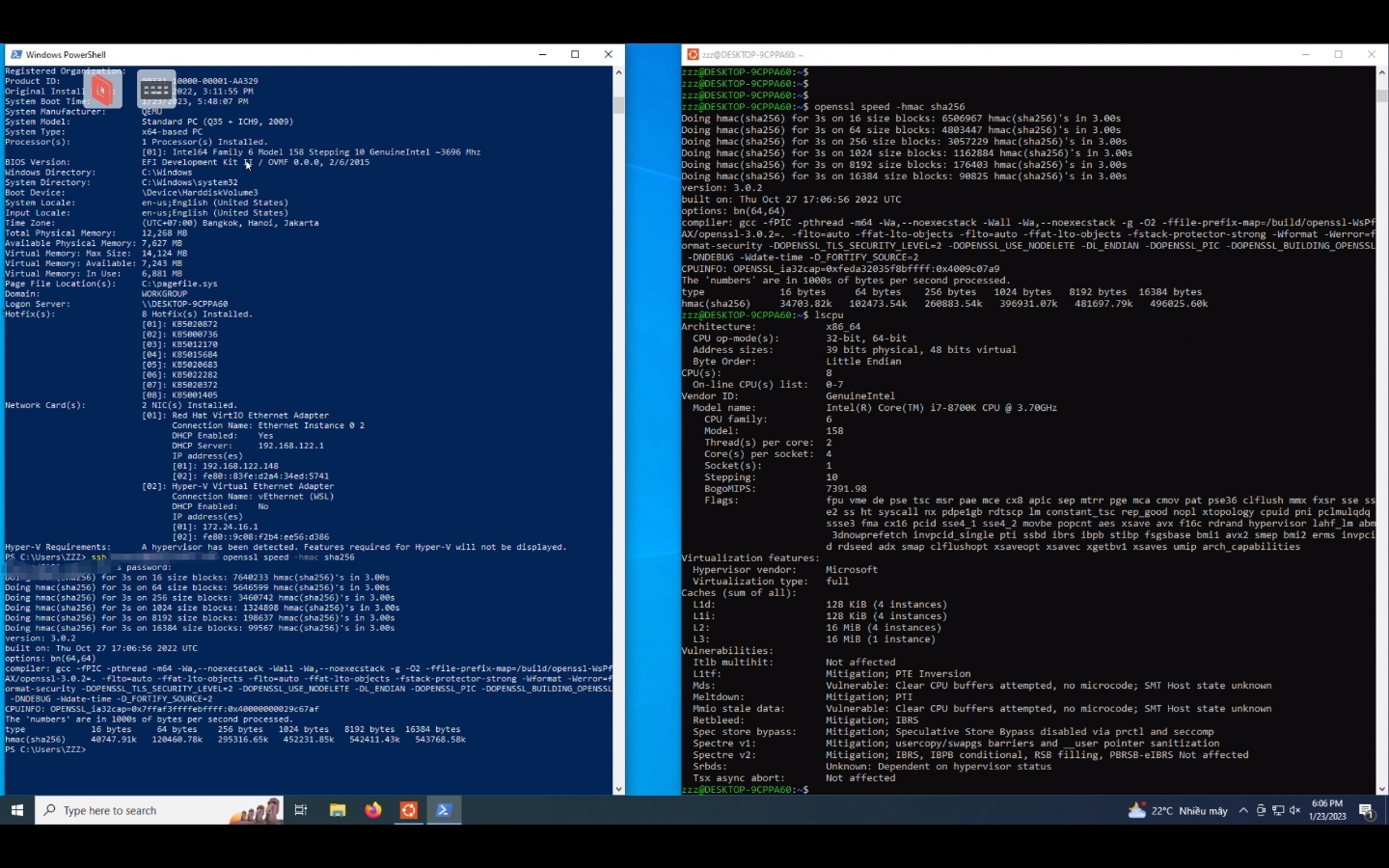Click hotfix entry '[08]: KB5001405'
Image resolution: width=1389 pixels, height=868 pixels.
[179, 395]
